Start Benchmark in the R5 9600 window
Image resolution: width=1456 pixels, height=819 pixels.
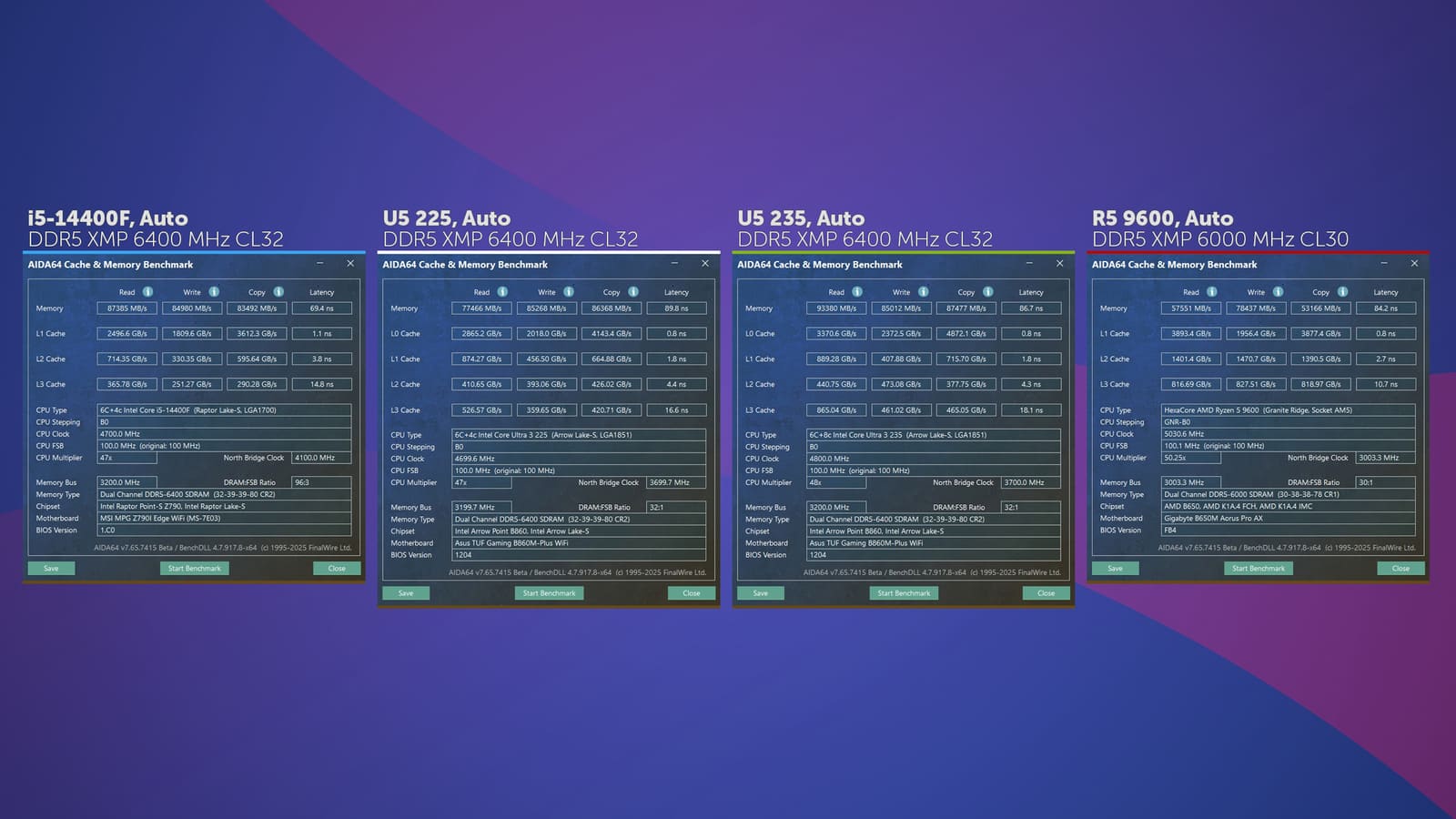(x=1259, y=568)
